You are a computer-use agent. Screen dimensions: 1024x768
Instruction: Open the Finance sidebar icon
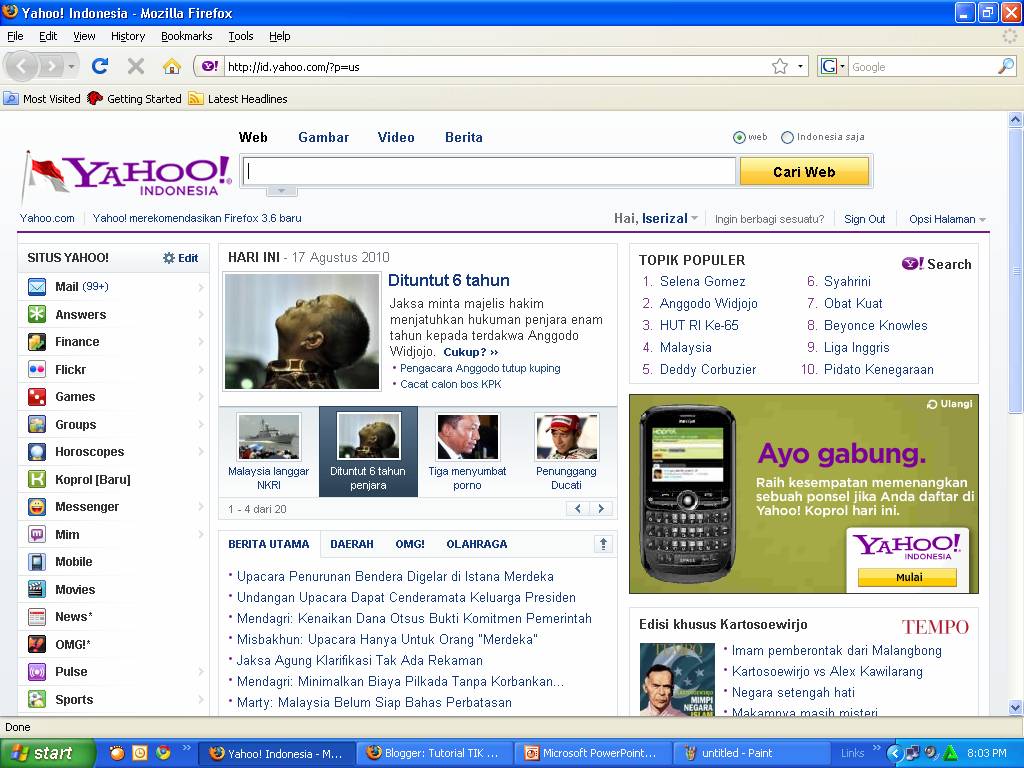(x=37, y=342)
